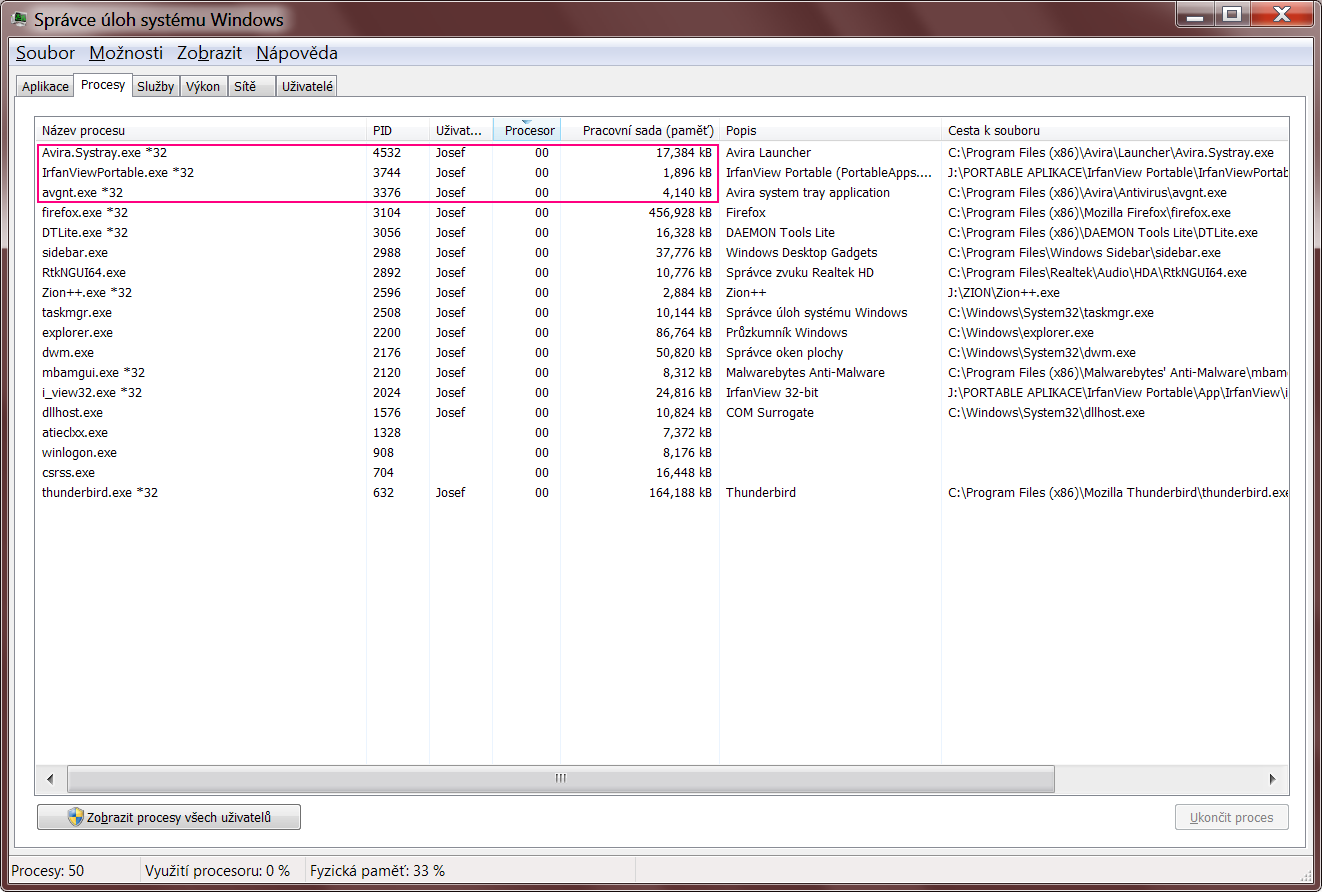1322x892 pixels.
Task: Select the avgnt.exe *32 process name
Action: pyautogui.click(x=82, y=192)
